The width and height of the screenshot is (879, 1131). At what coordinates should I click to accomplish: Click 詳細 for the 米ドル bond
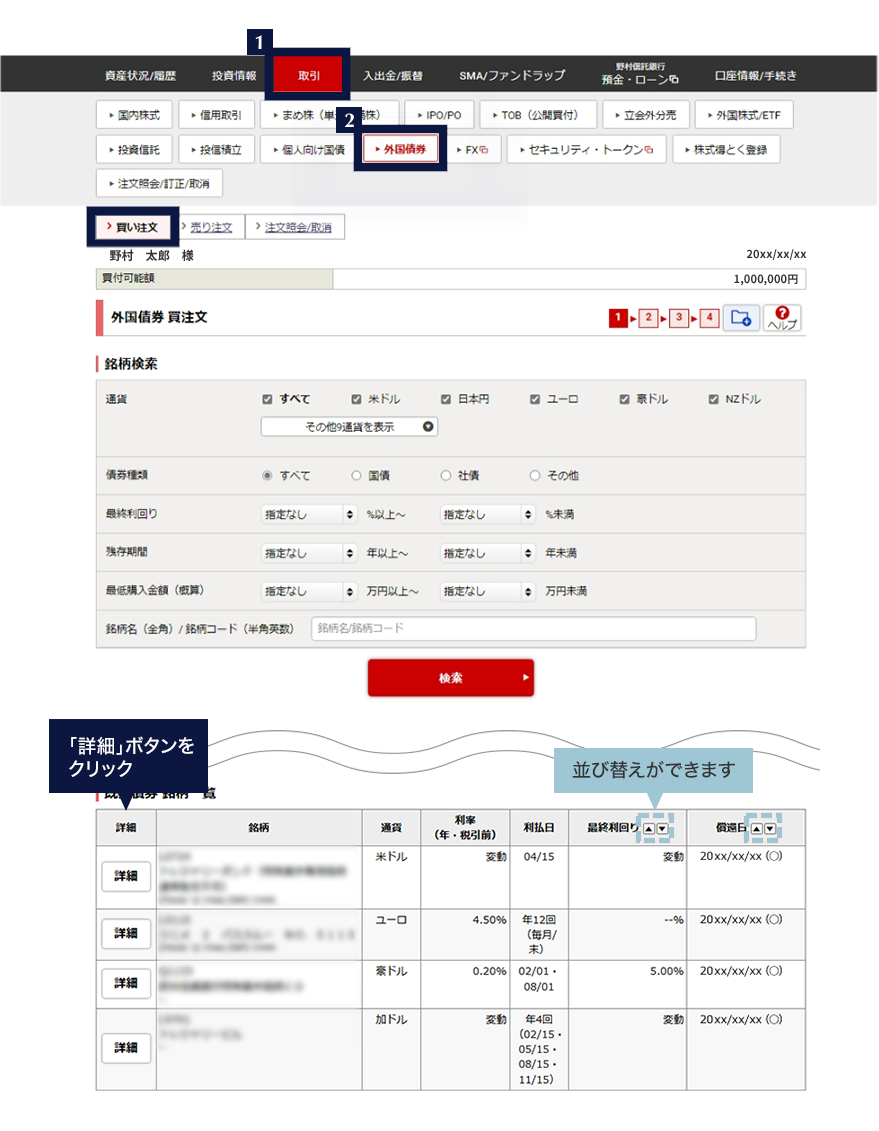click(x=125, y=876)
